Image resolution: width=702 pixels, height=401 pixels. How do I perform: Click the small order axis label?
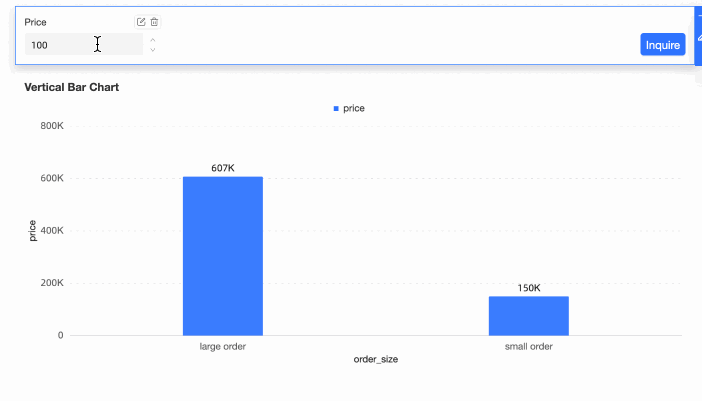pyautogui.click(x=529, y=346)
